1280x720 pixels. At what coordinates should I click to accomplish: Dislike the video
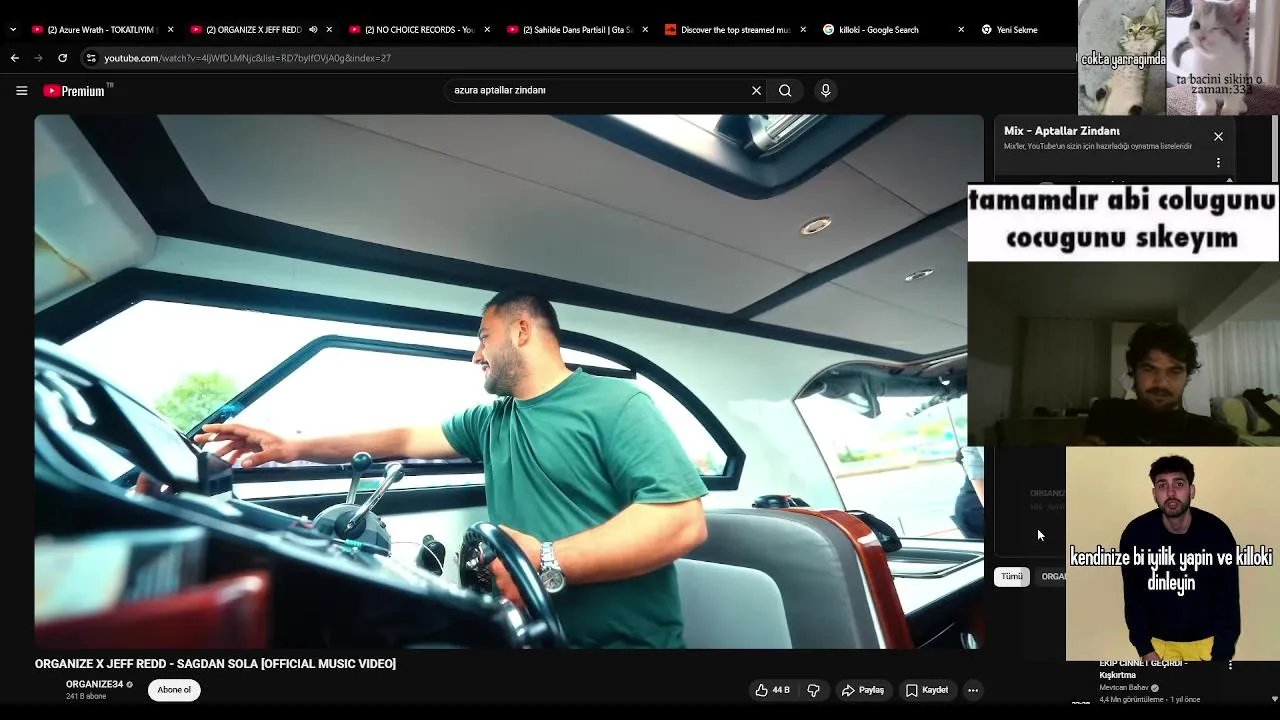coord(813,690)
